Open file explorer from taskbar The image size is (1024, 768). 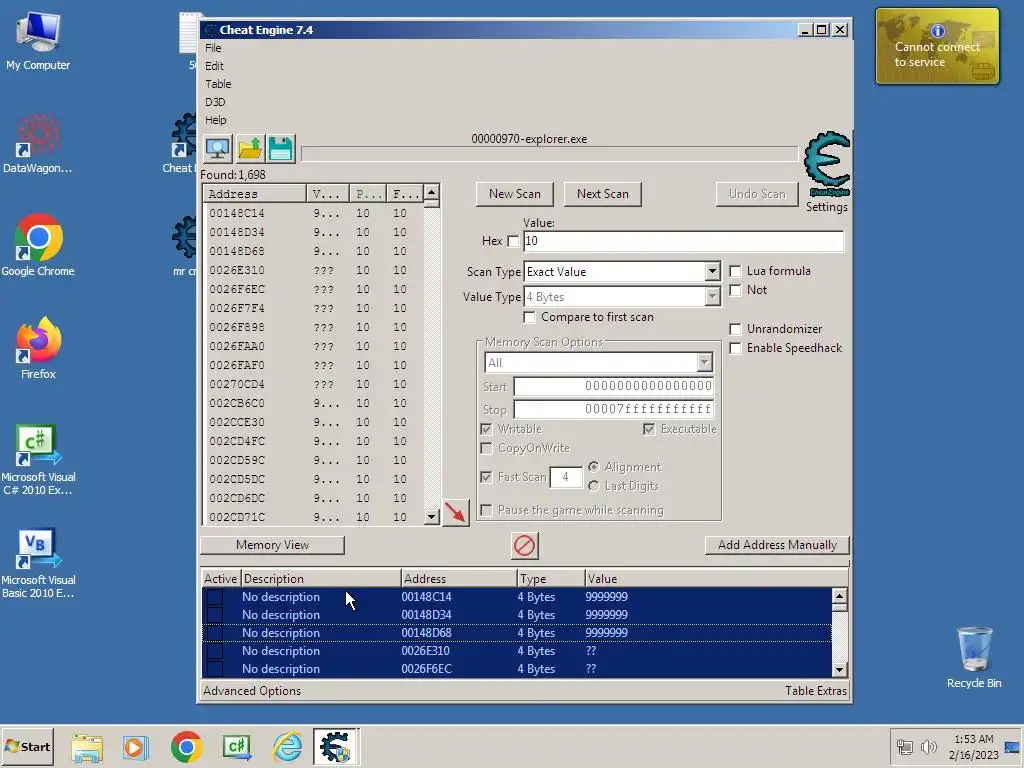coord(87,747)
